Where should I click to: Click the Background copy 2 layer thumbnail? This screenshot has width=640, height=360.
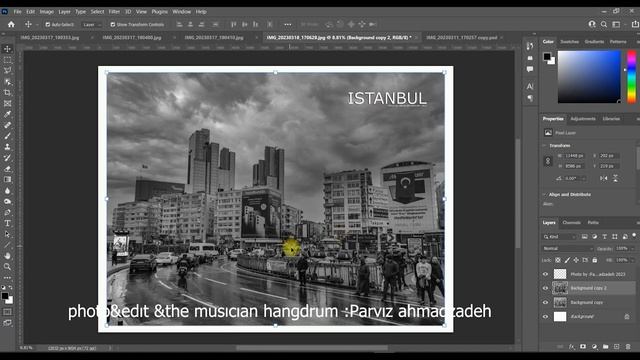pyautogui.click(x=560, y=288)
